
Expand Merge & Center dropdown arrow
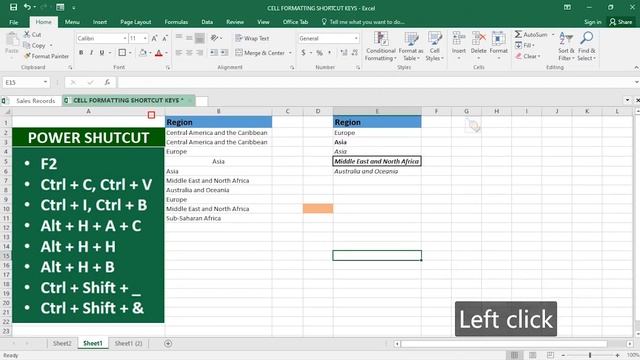(x=290, y=53)
